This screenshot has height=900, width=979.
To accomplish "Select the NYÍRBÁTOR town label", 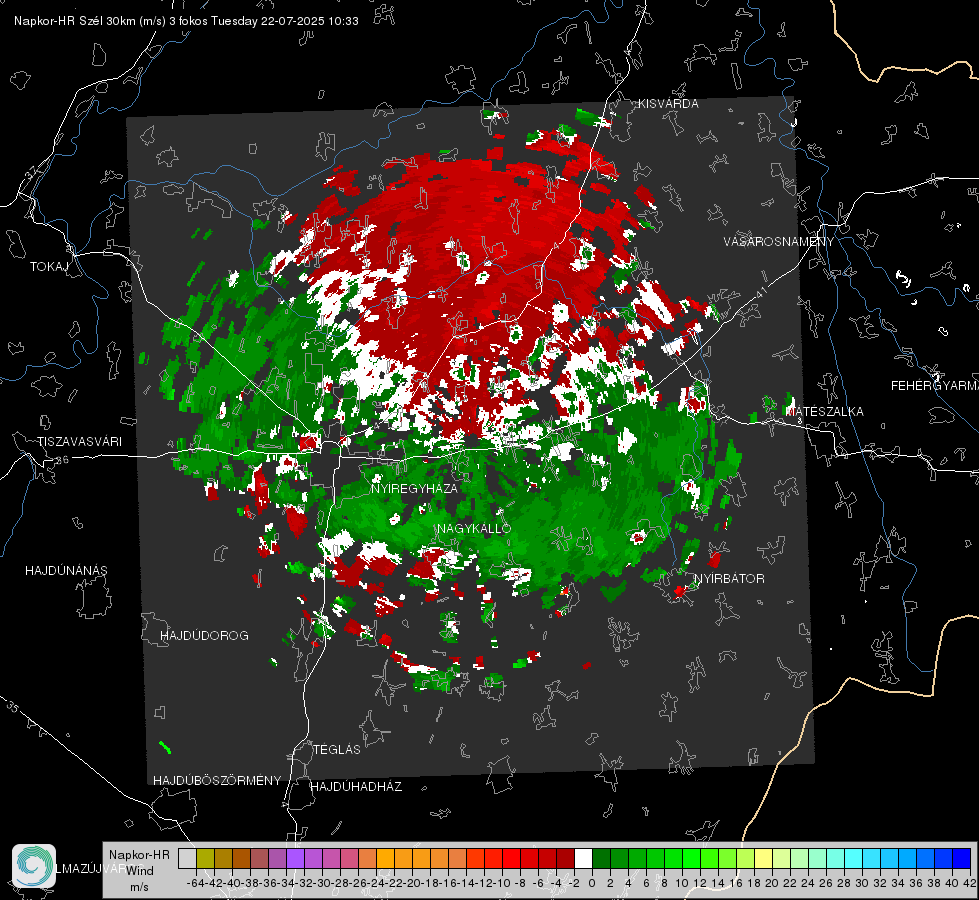I will [729, 579].
